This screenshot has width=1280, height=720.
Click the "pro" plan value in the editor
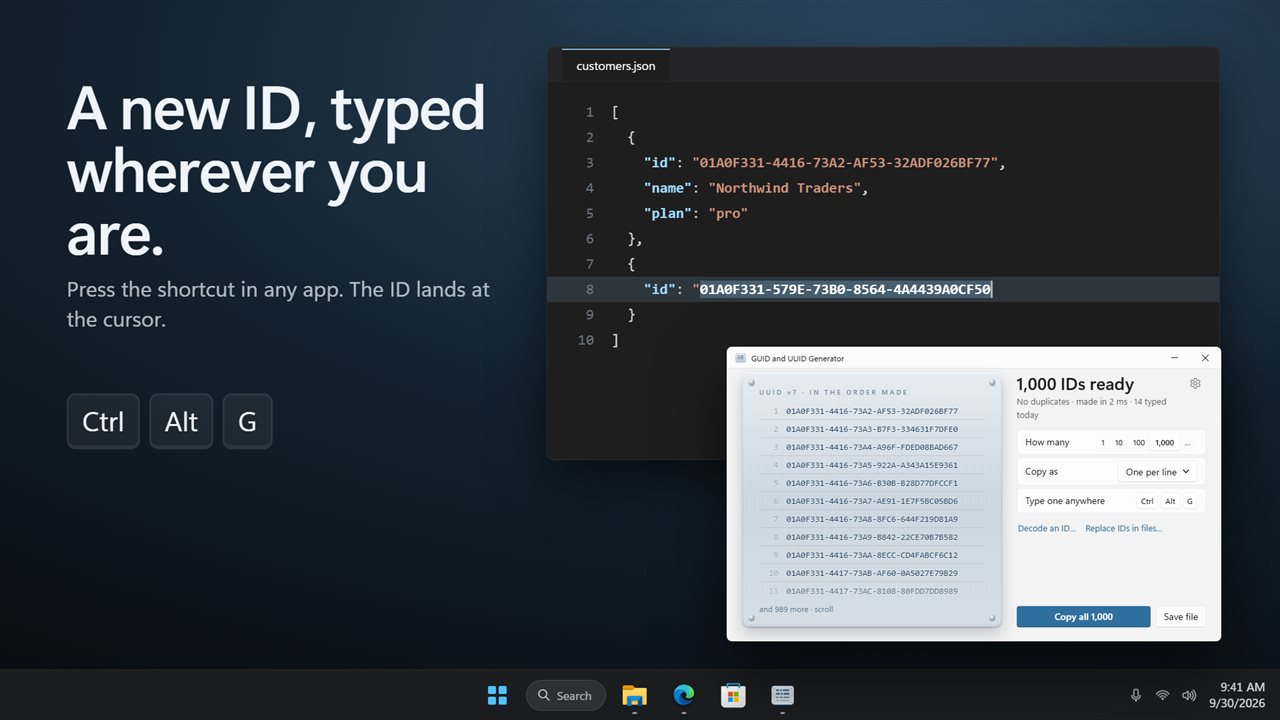tap(728, 213)
